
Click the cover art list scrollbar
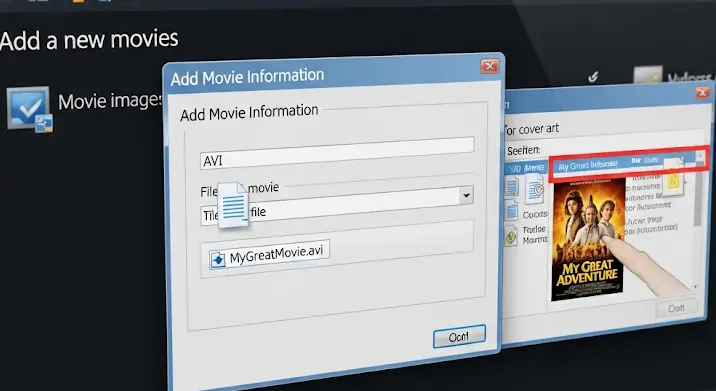[x=697, y=196]
